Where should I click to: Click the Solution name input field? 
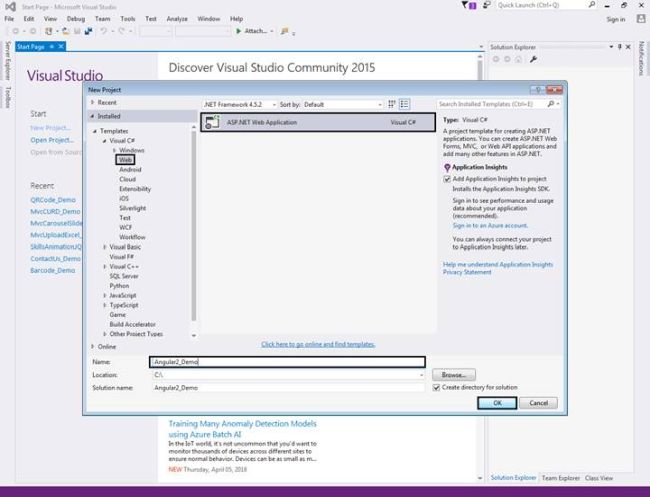click(x=289, y=388)
